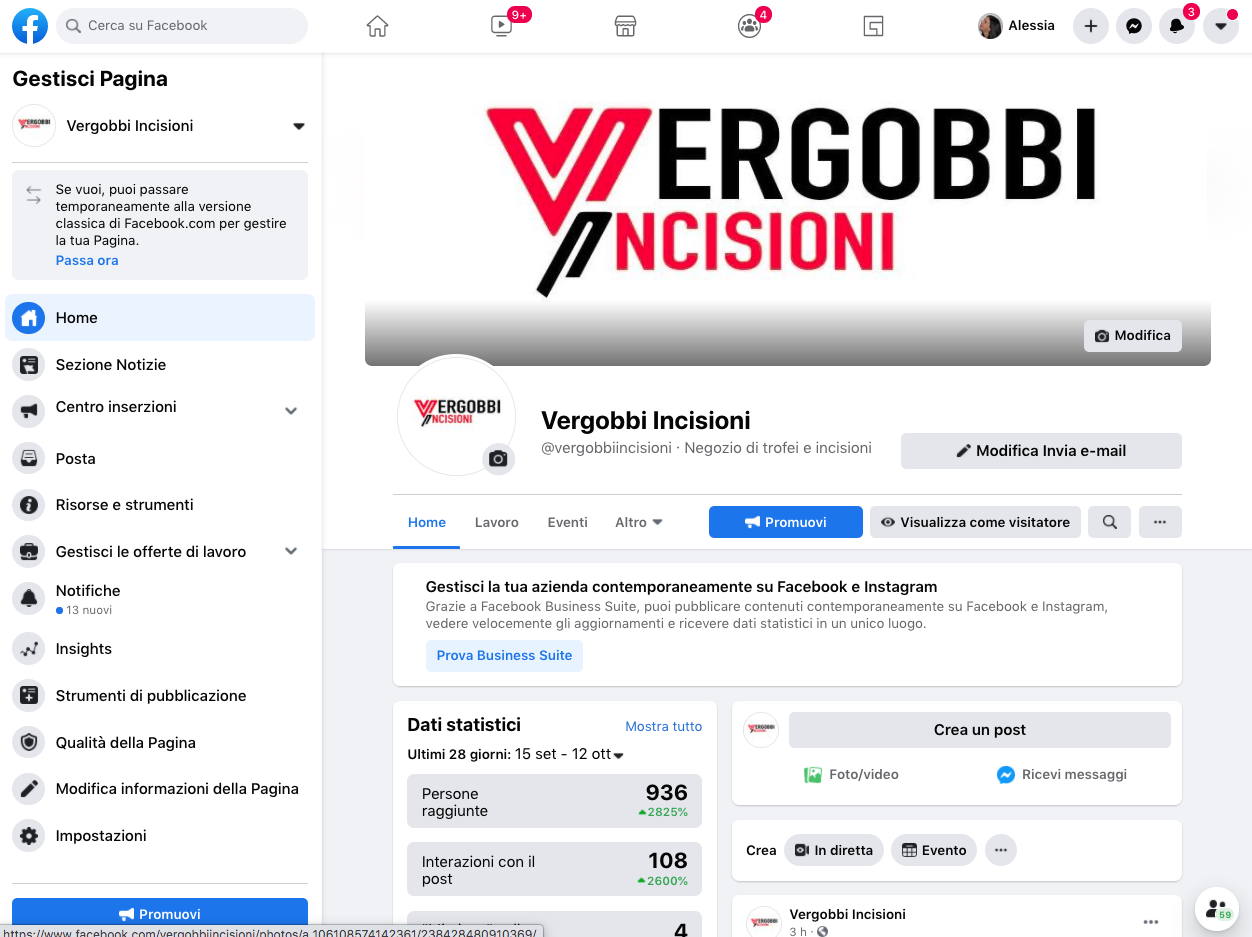Click the Cerca su Facebook search field
The image size is (1252, 937).
point(182,26)
